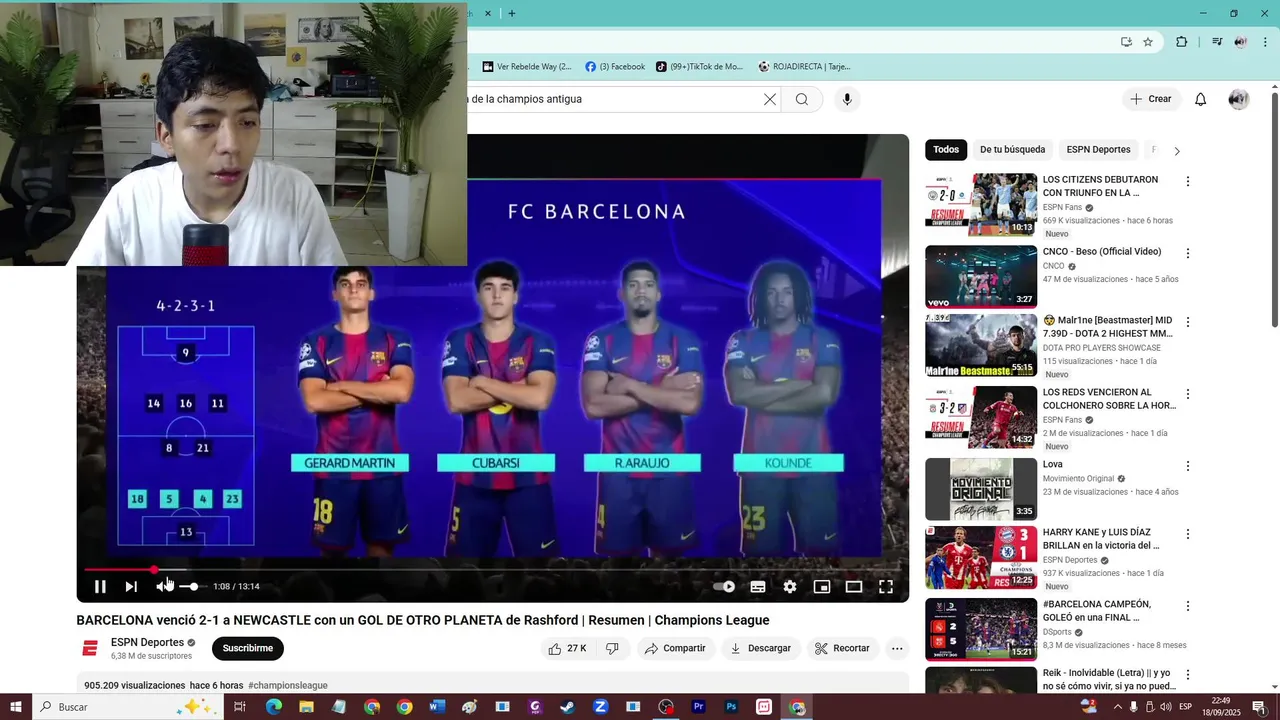Open options for LOS CITIZENS DEBUTARON video
The height and width of the screenshot is (720, 1280).
1188,182
